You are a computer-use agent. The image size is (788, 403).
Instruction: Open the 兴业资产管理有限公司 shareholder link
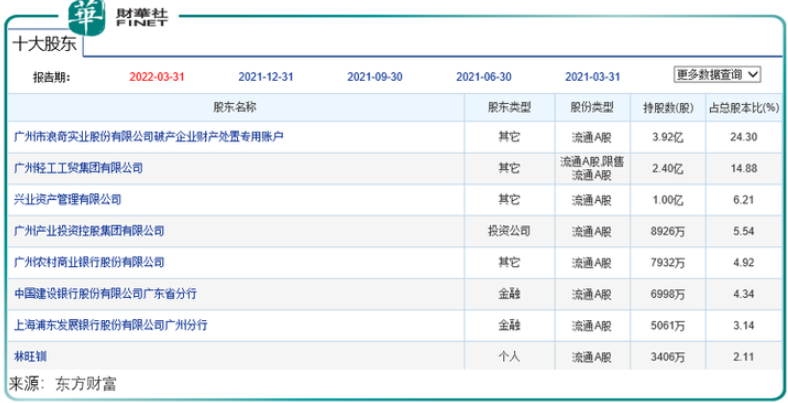pos(67,199)
